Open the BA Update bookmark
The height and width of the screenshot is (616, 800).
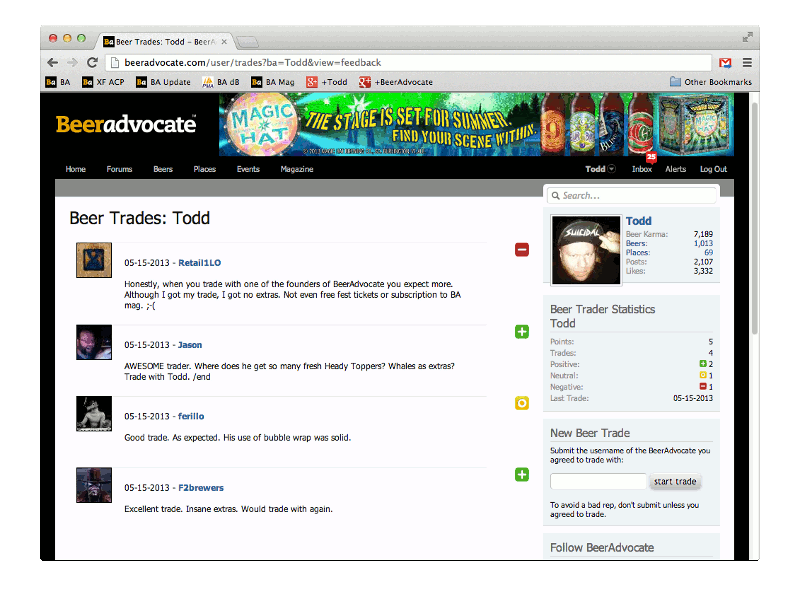163,82
